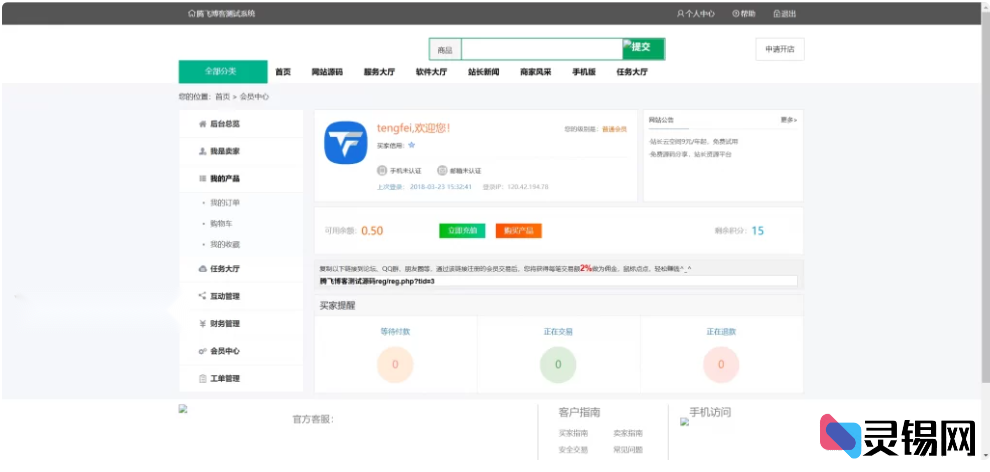Click the green 0 circle under 正在交易
Viewport: 990px width, 472px height.
coord(558,364)
